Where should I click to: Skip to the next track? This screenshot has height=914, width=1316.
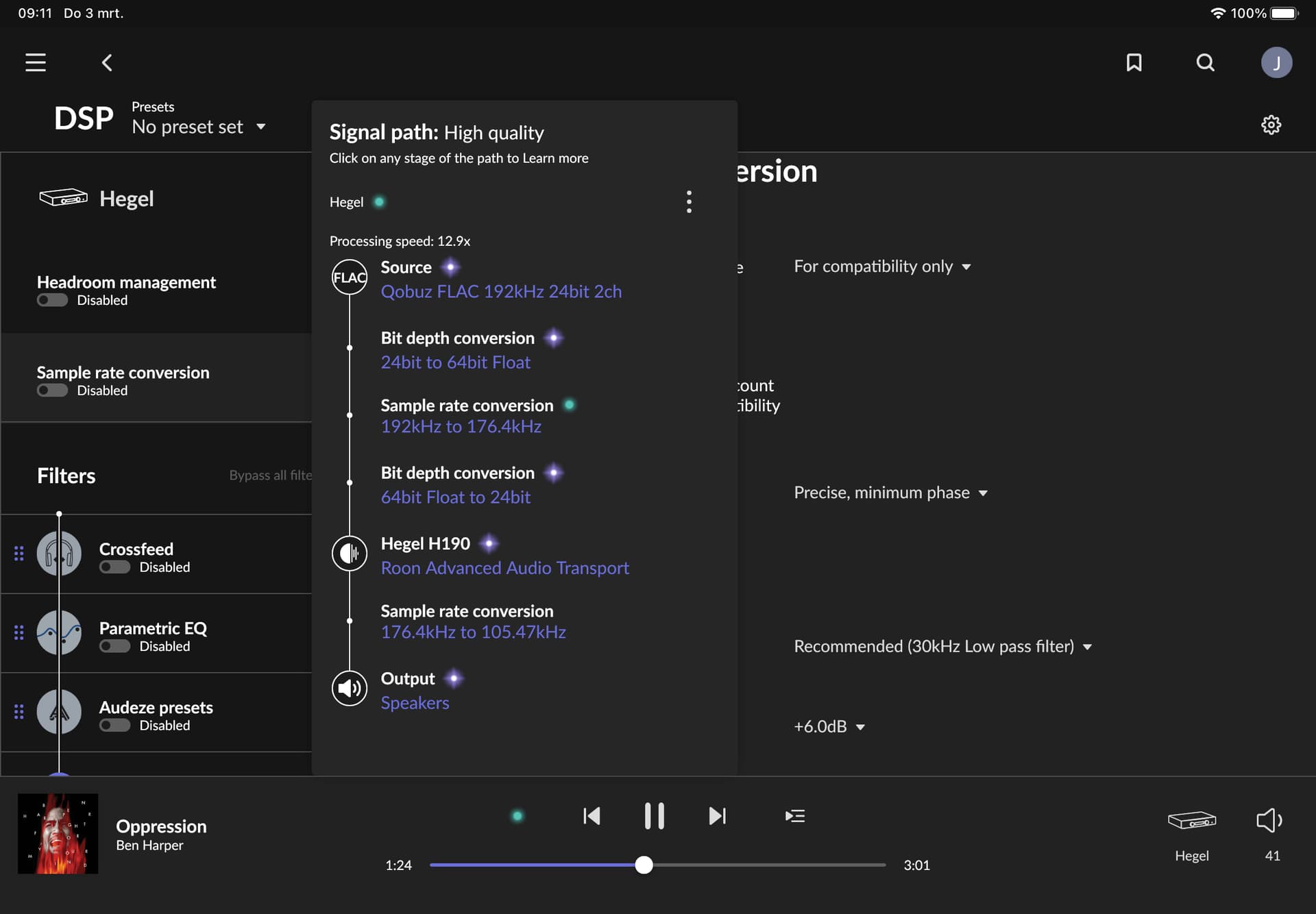click(x=717, y=815)
